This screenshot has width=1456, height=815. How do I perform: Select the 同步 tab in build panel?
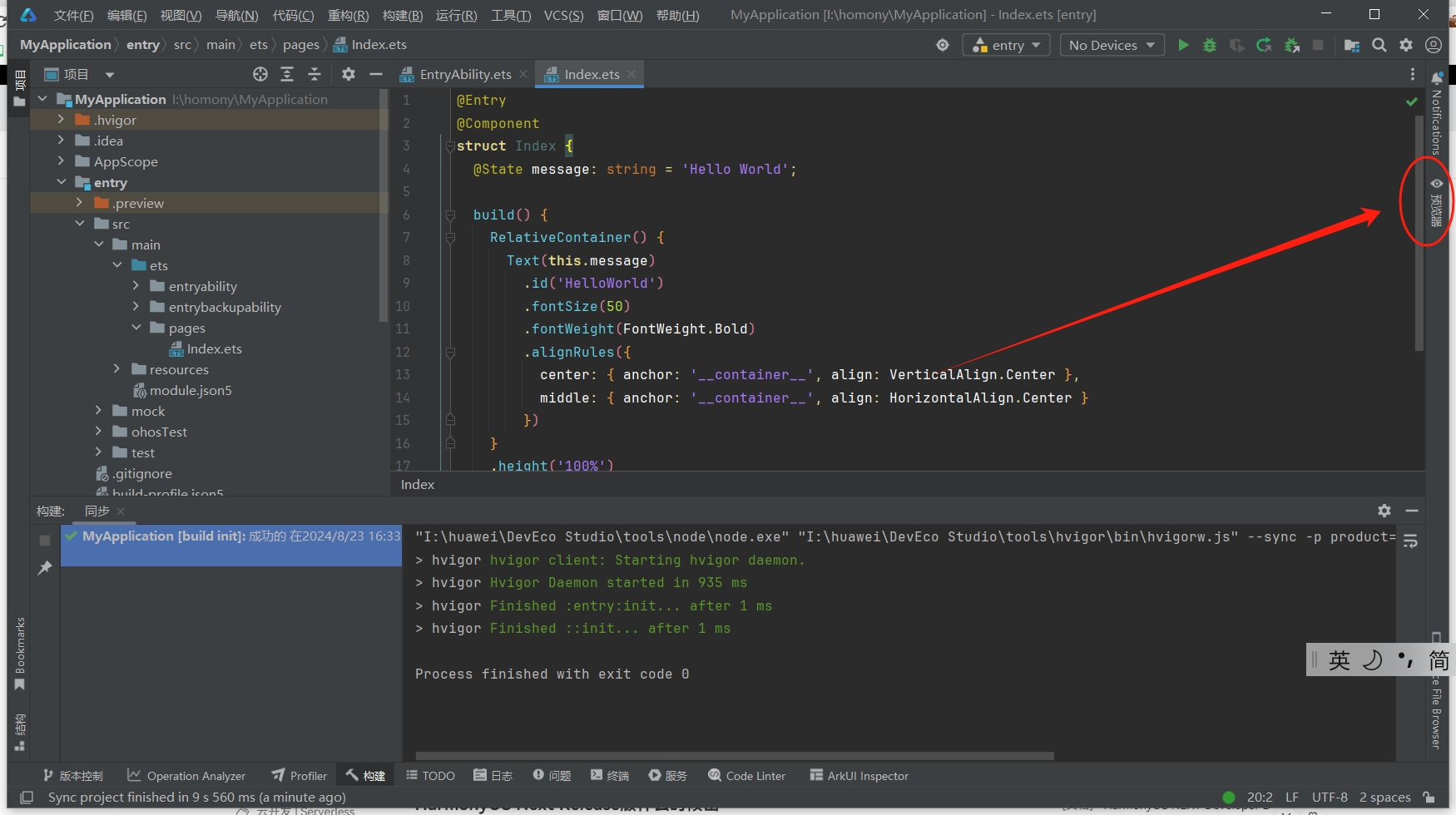(x=97, y=511)
